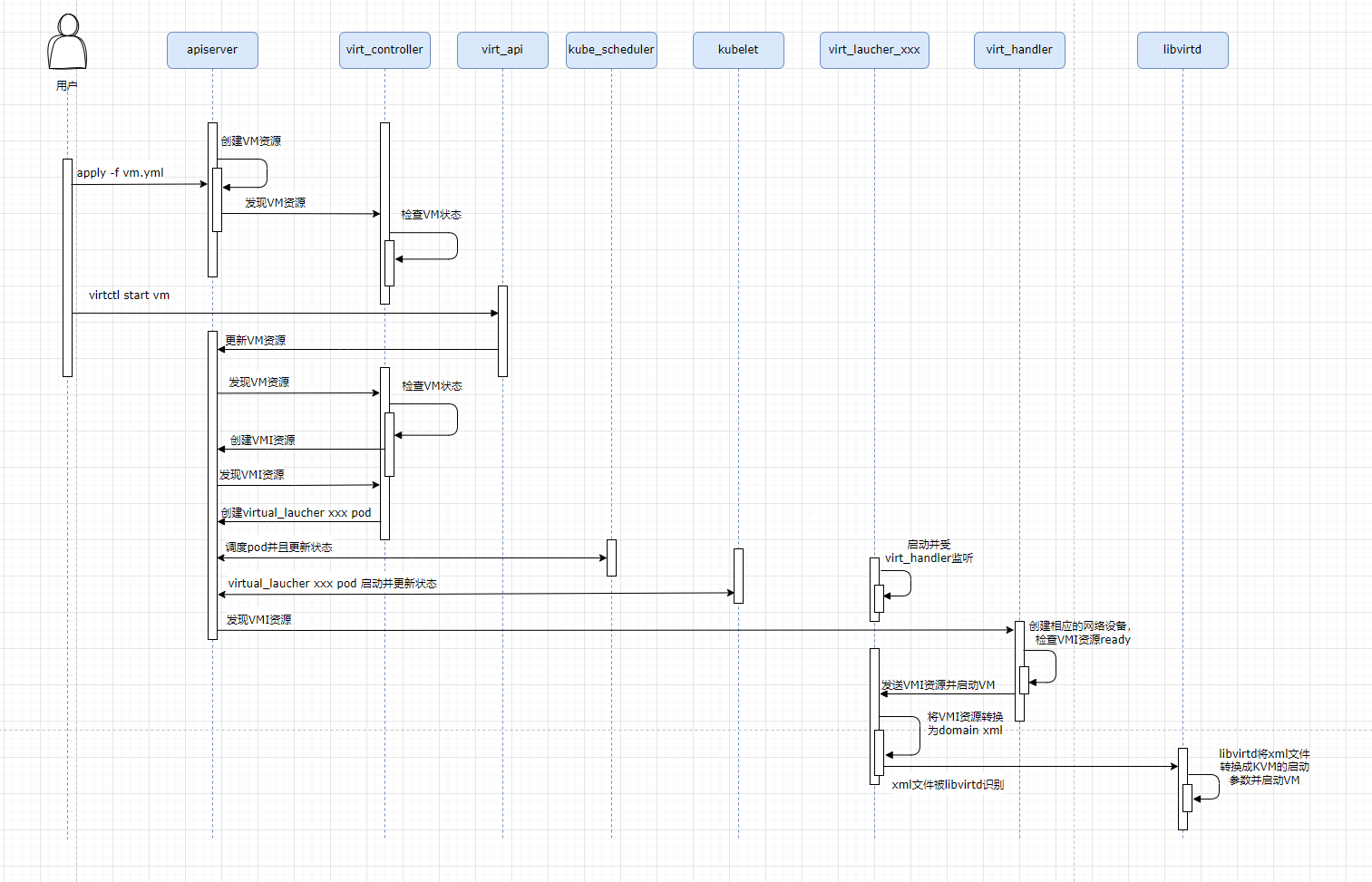Select the xml文件被libvirtd识别 label
The image size is (1372, 882).
[948, 785]
